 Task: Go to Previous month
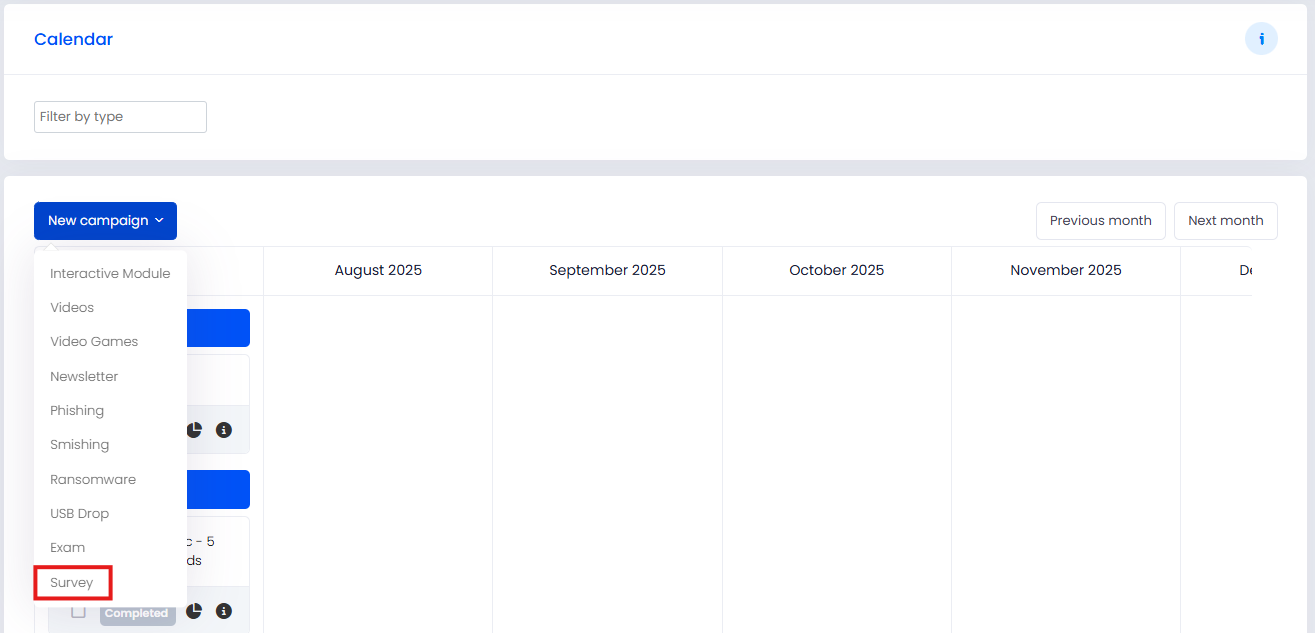(x=1100, y=221)
